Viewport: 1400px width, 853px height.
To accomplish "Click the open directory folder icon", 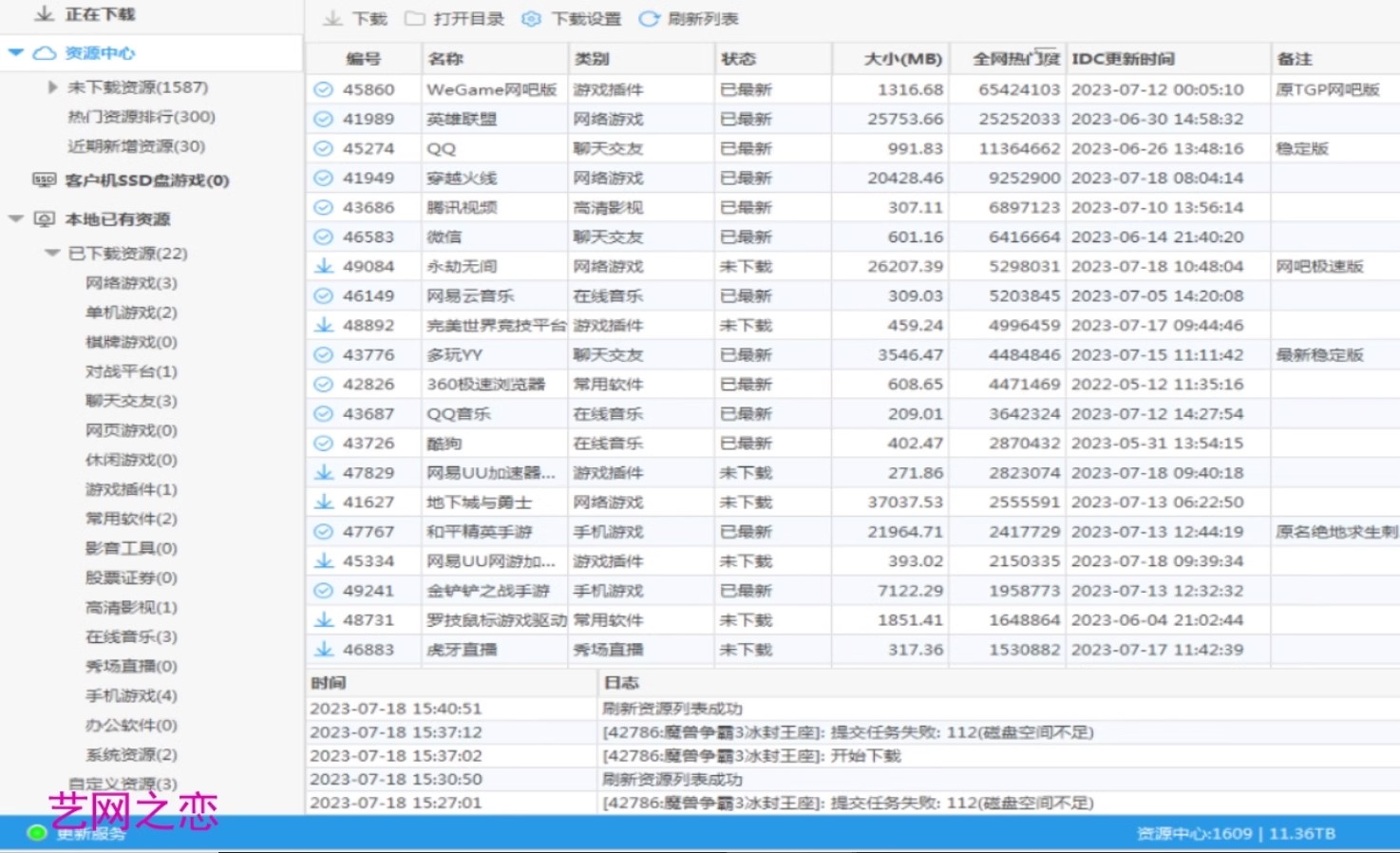I will coord(414,19).
